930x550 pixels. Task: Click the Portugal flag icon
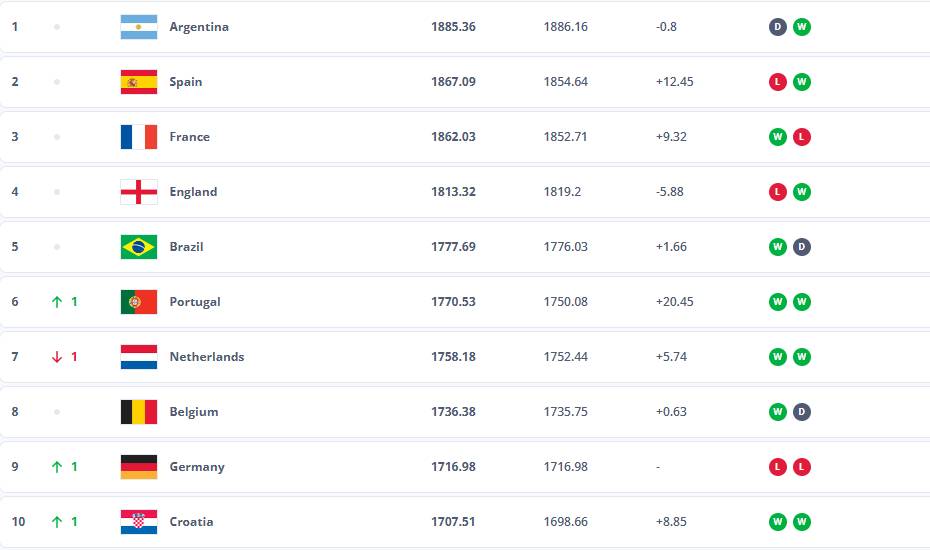click(x=139, y=302)
